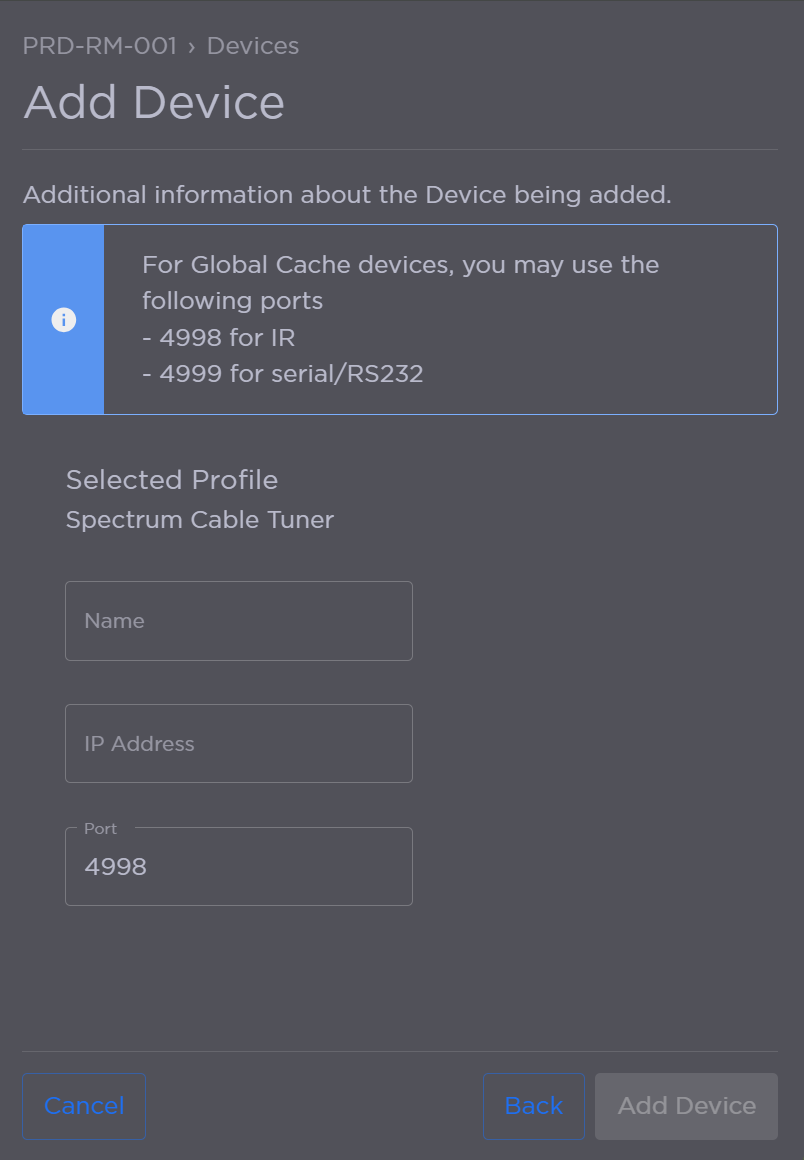Focus the IP Address text box
This screenshot has width=804, height=1160.
(238, 743)
